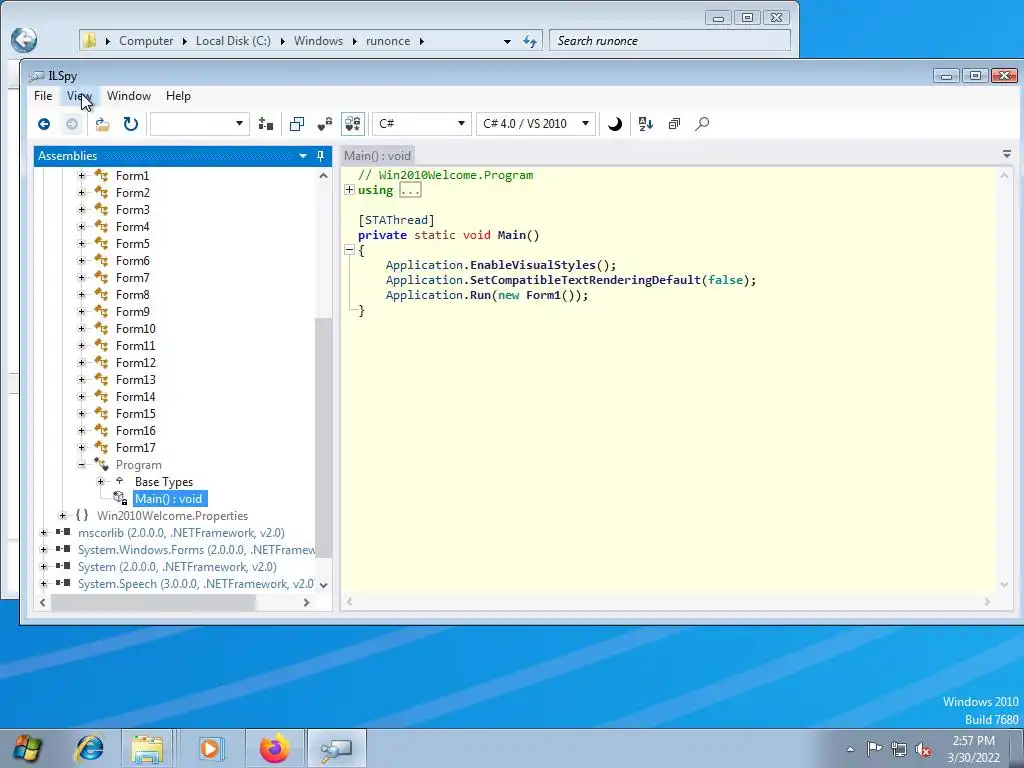Expand the mscorlib assembly node
This screenshot has width=1024, height=768.
(44, 533)
